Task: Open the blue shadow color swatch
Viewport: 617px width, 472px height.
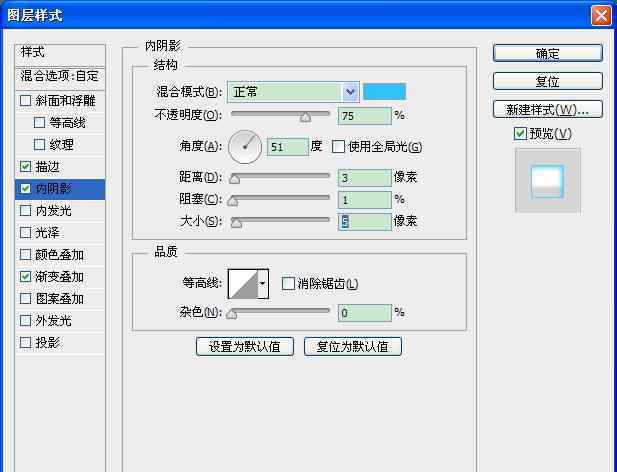Action: (x=384, y=92)
